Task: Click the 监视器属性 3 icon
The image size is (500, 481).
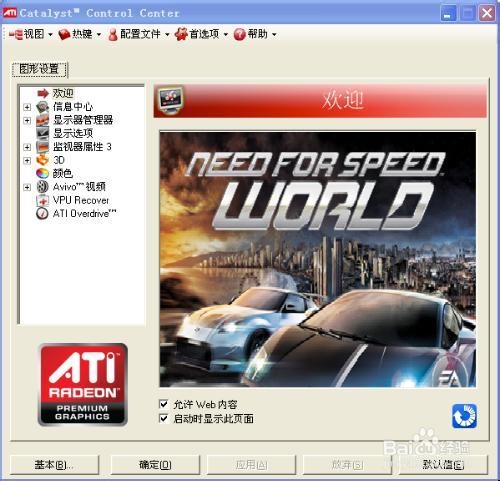Action: (43, 147)
